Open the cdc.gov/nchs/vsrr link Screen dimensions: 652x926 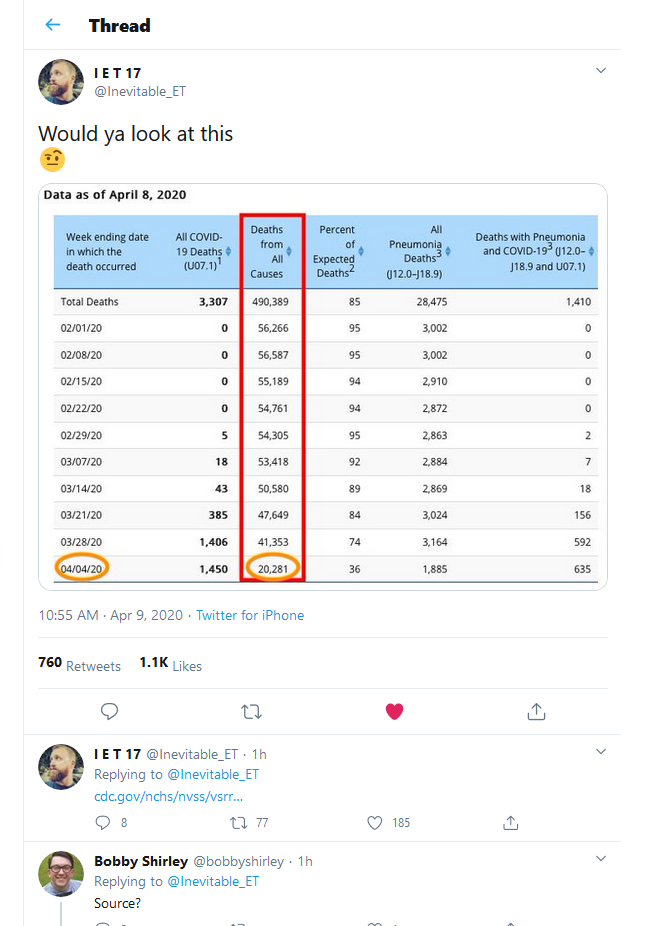[169, 796]
